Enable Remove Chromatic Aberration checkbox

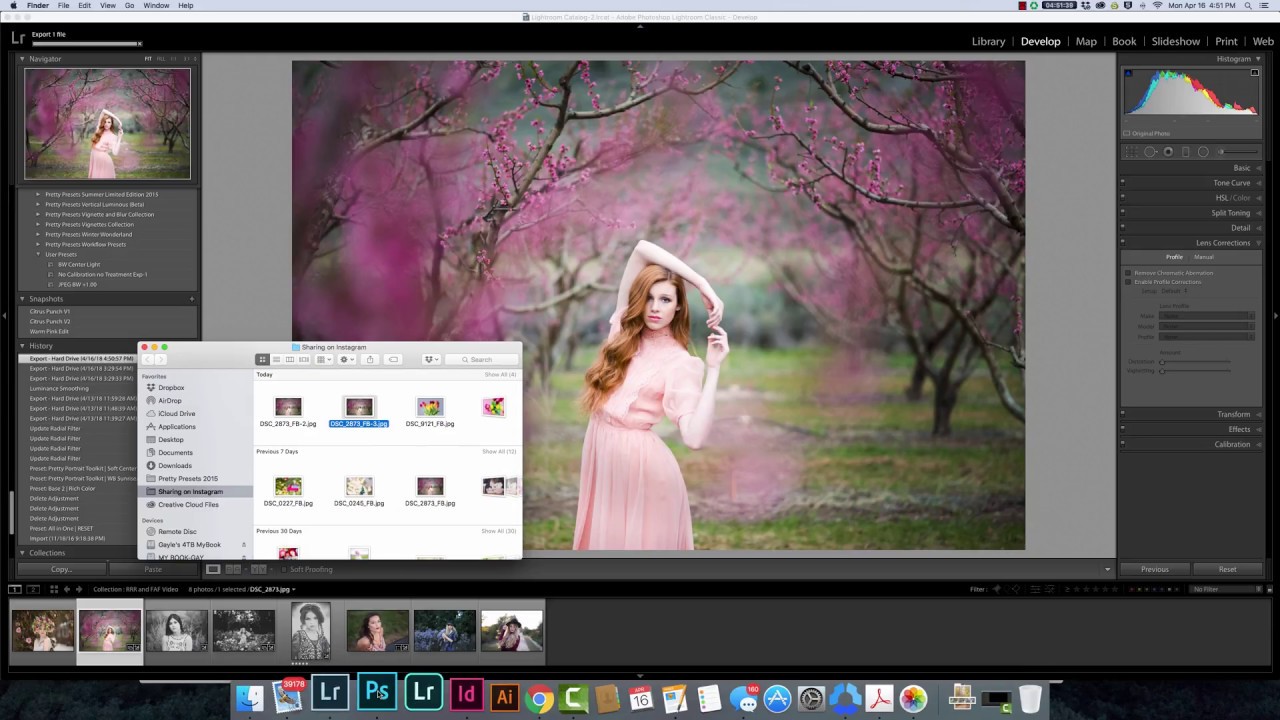pyautogui.click(x=1128, y=273)
